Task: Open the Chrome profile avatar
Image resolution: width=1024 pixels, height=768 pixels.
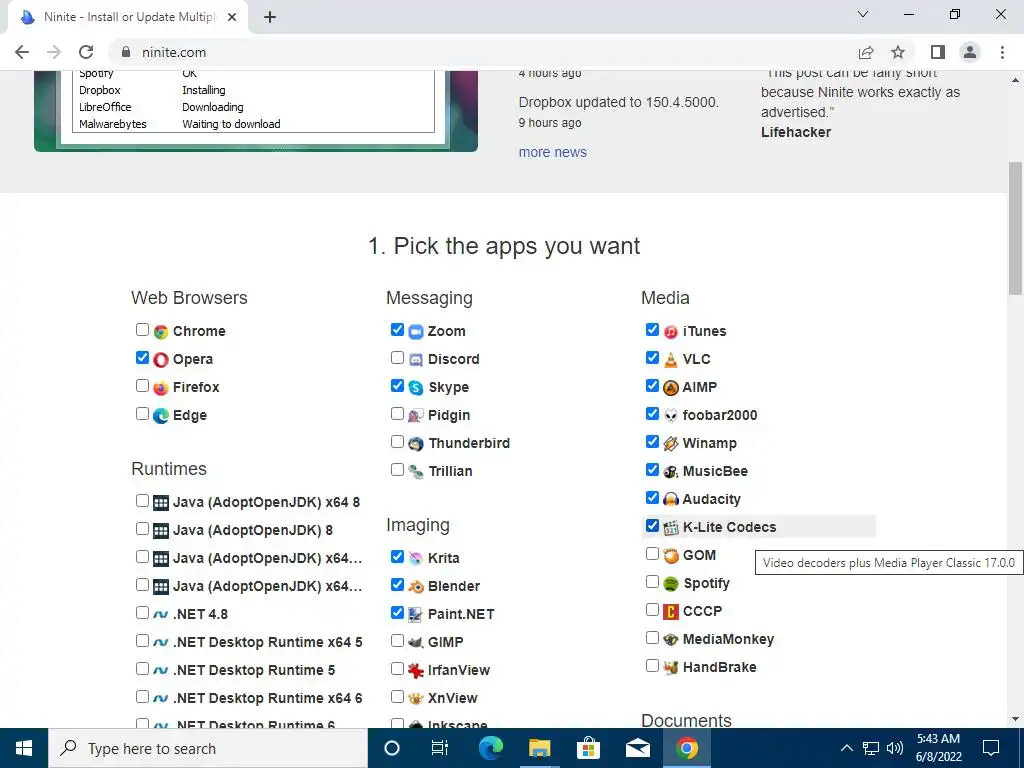Action: (x=970, y=52)
